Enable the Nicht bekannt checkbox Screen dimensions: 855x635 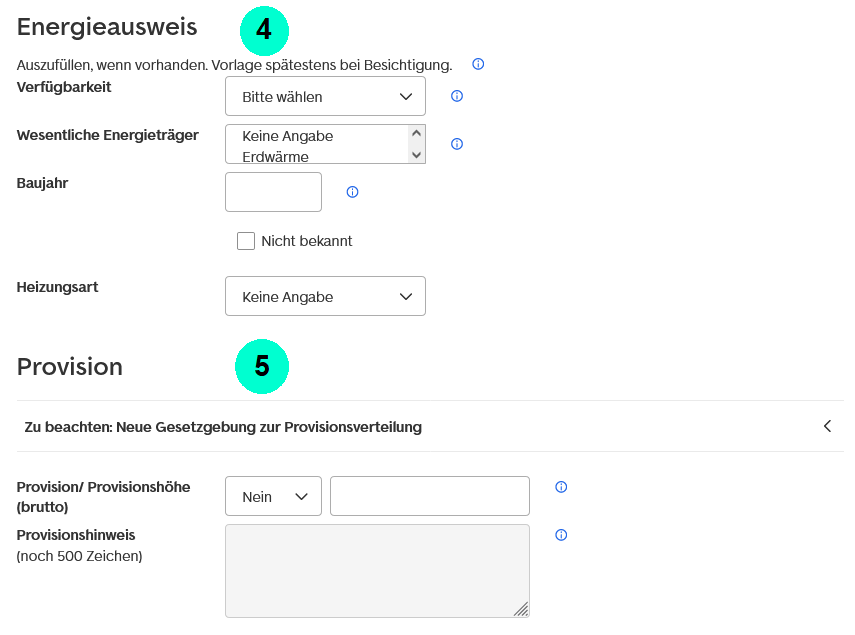coord(246,241)
